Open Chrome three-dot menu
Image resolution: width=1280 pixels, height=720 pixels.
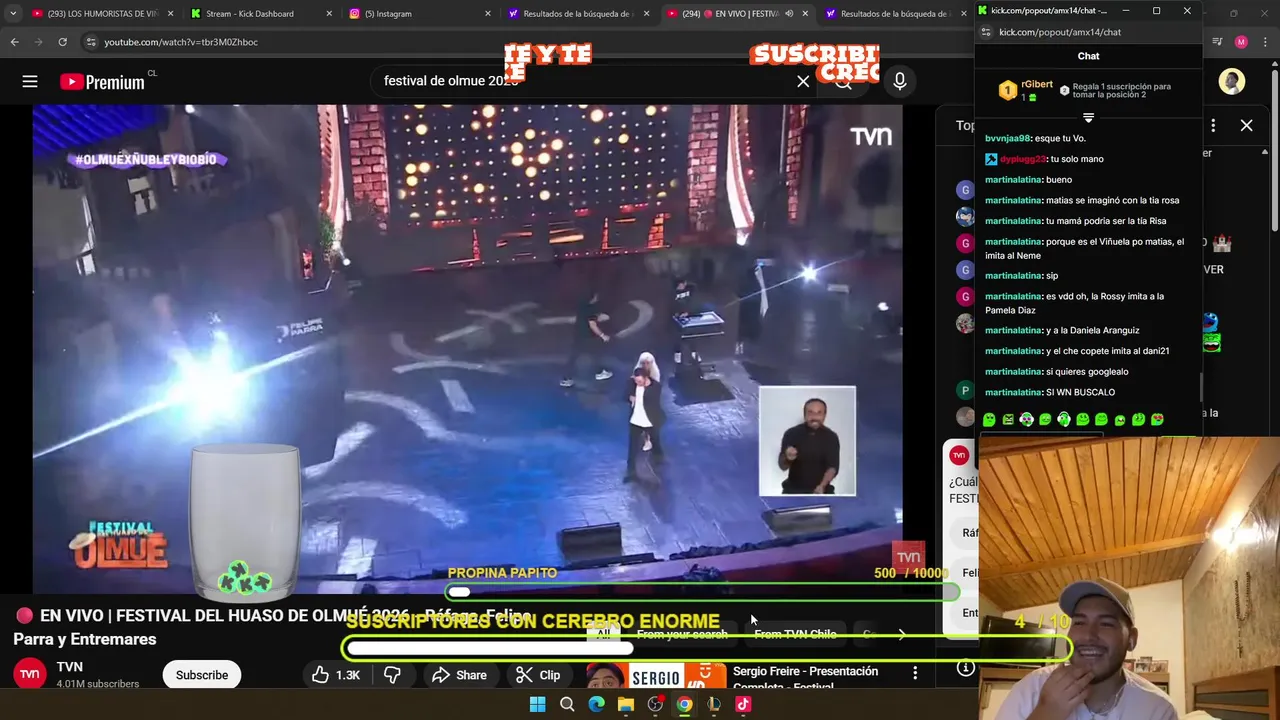pyautogui.click(x=1264, y=42)
